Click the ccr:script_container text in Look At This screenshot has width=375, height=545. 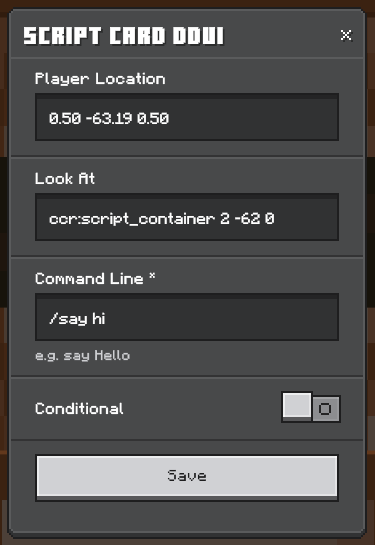[132, 219]
